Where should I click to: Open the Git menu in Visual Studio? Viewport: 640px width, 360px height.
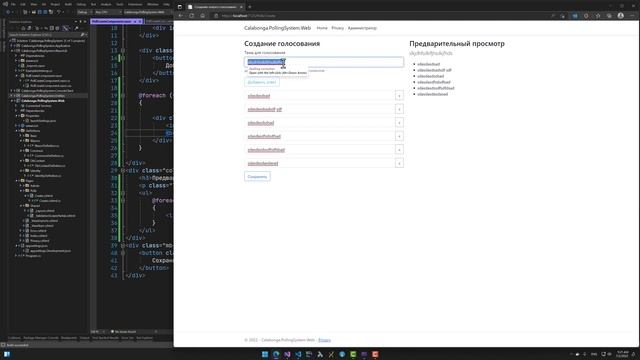pyautogui.click(x=44, y=4)
